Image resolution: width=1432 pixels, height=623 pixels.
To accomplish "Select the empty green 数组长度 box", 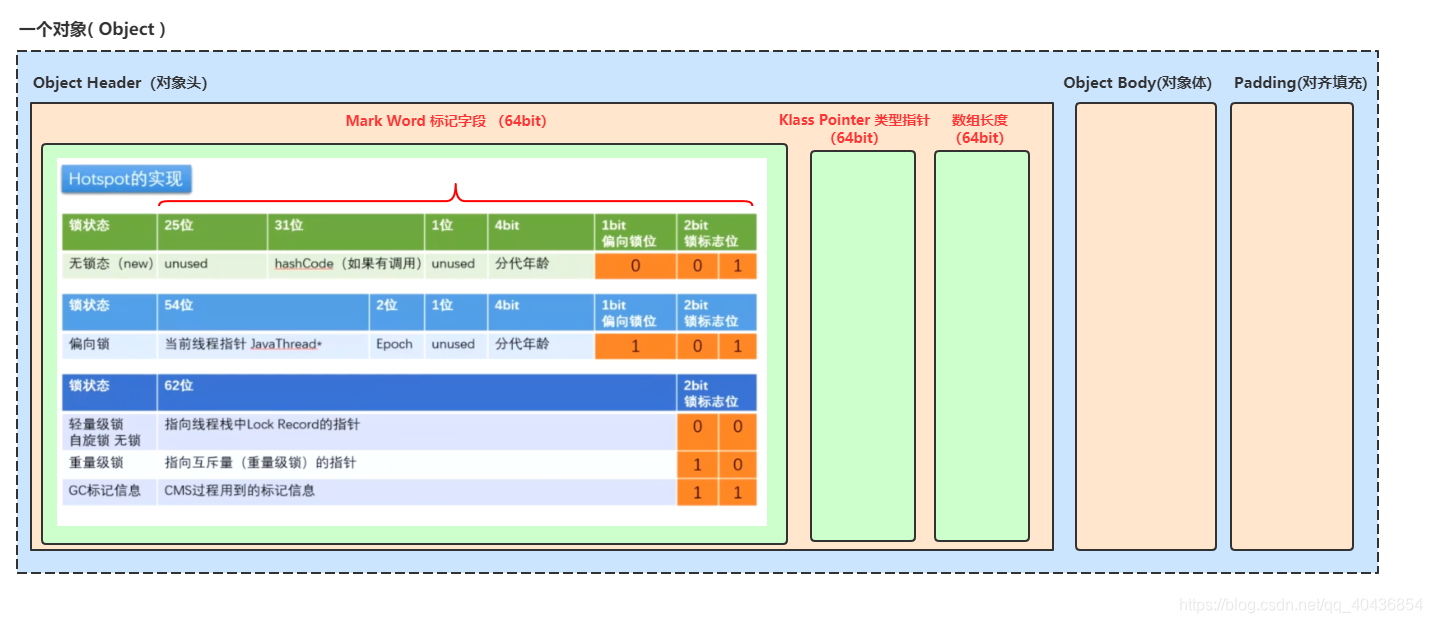I will pyautogui.click(x=981, y=345).
